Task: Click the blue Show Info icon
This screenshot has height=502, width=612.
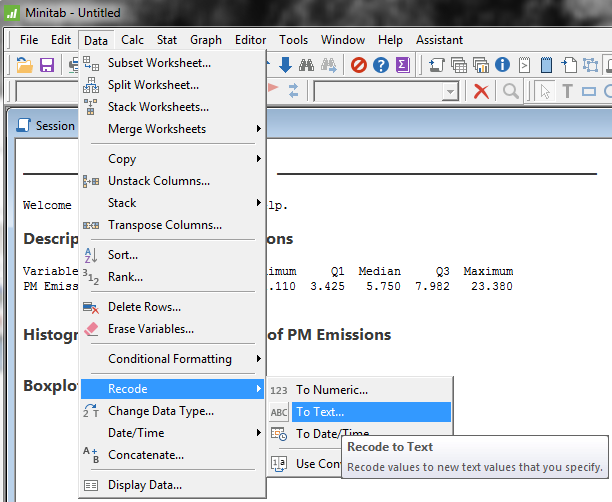Action: click(x=502, y=65)
